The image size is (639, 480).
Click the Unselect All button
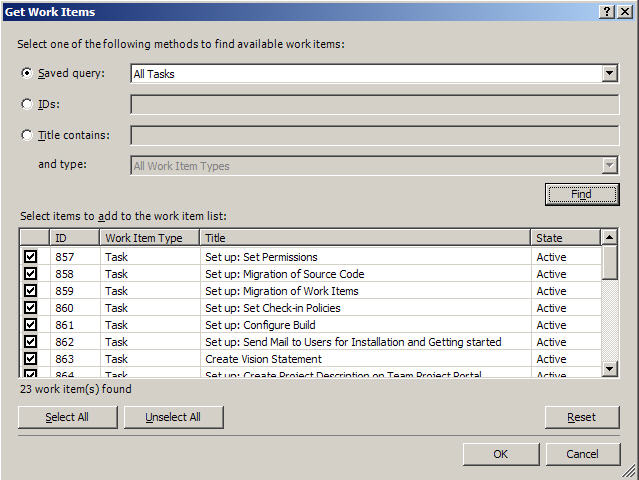(174, 417)
